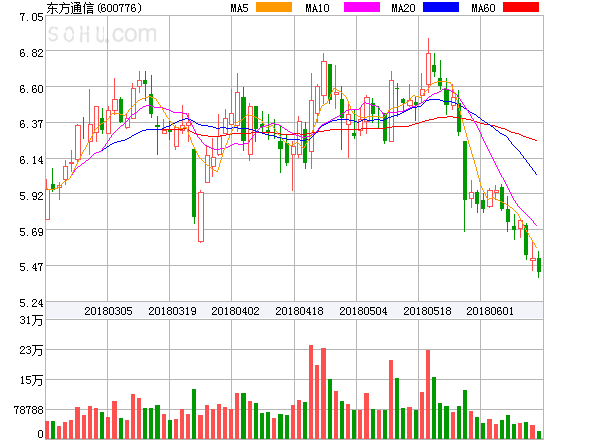
Task: Click the last green candlestick on the chart
Action: point(539,264)
